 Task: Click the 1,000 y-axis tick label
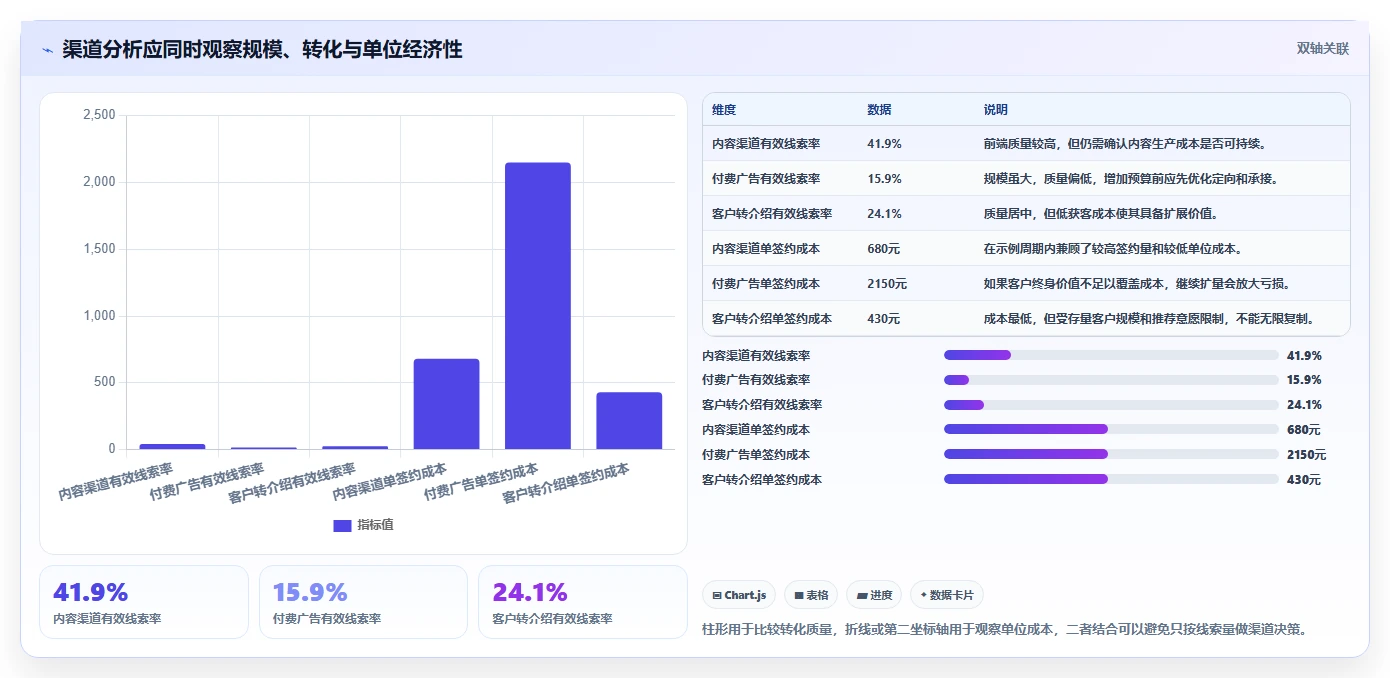97,316
